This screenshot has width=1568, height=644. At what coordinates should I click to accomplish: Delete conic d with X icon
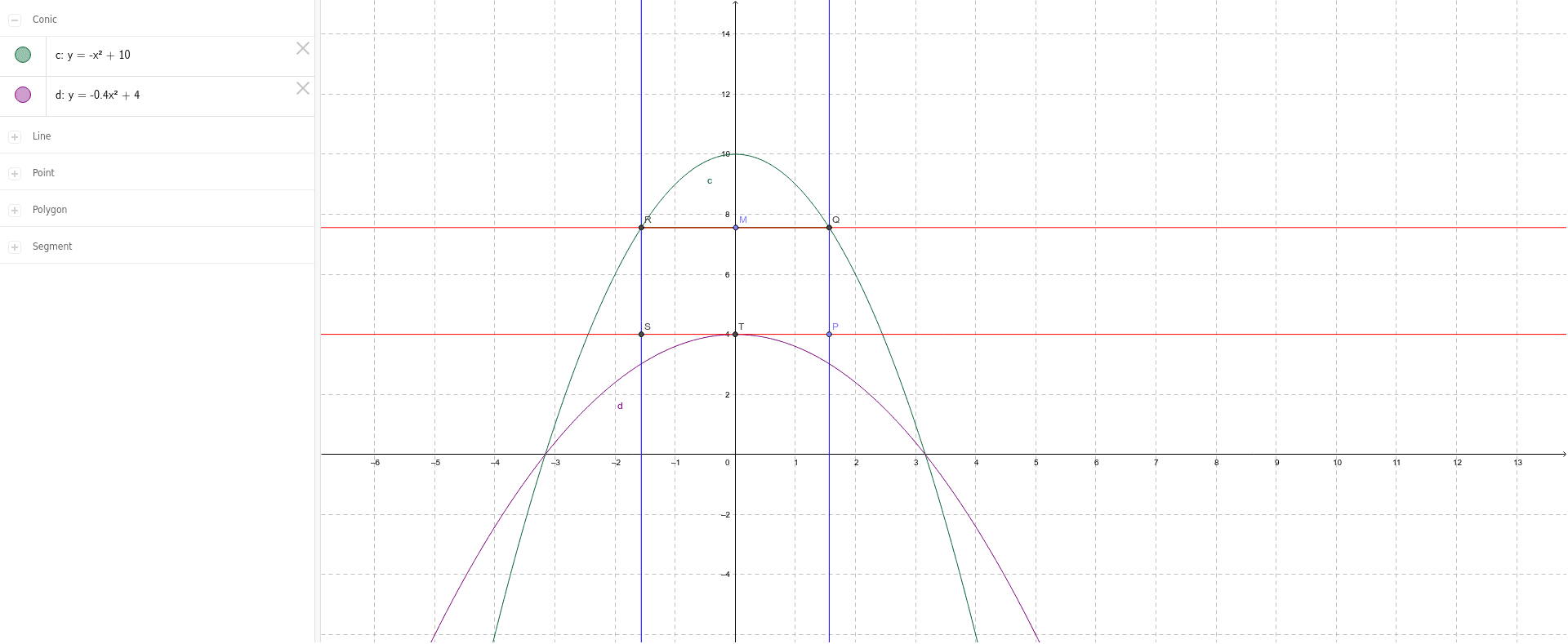pyautogui.click(x=303, y=88)
